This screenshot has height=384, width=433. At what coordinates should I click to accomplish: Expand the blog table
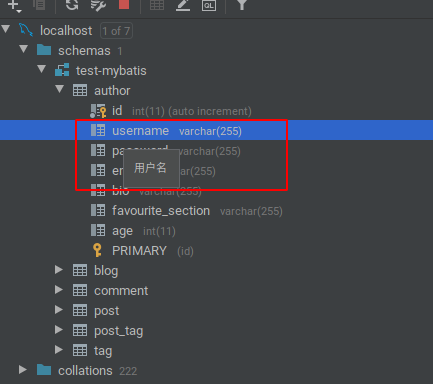[59, 269]
